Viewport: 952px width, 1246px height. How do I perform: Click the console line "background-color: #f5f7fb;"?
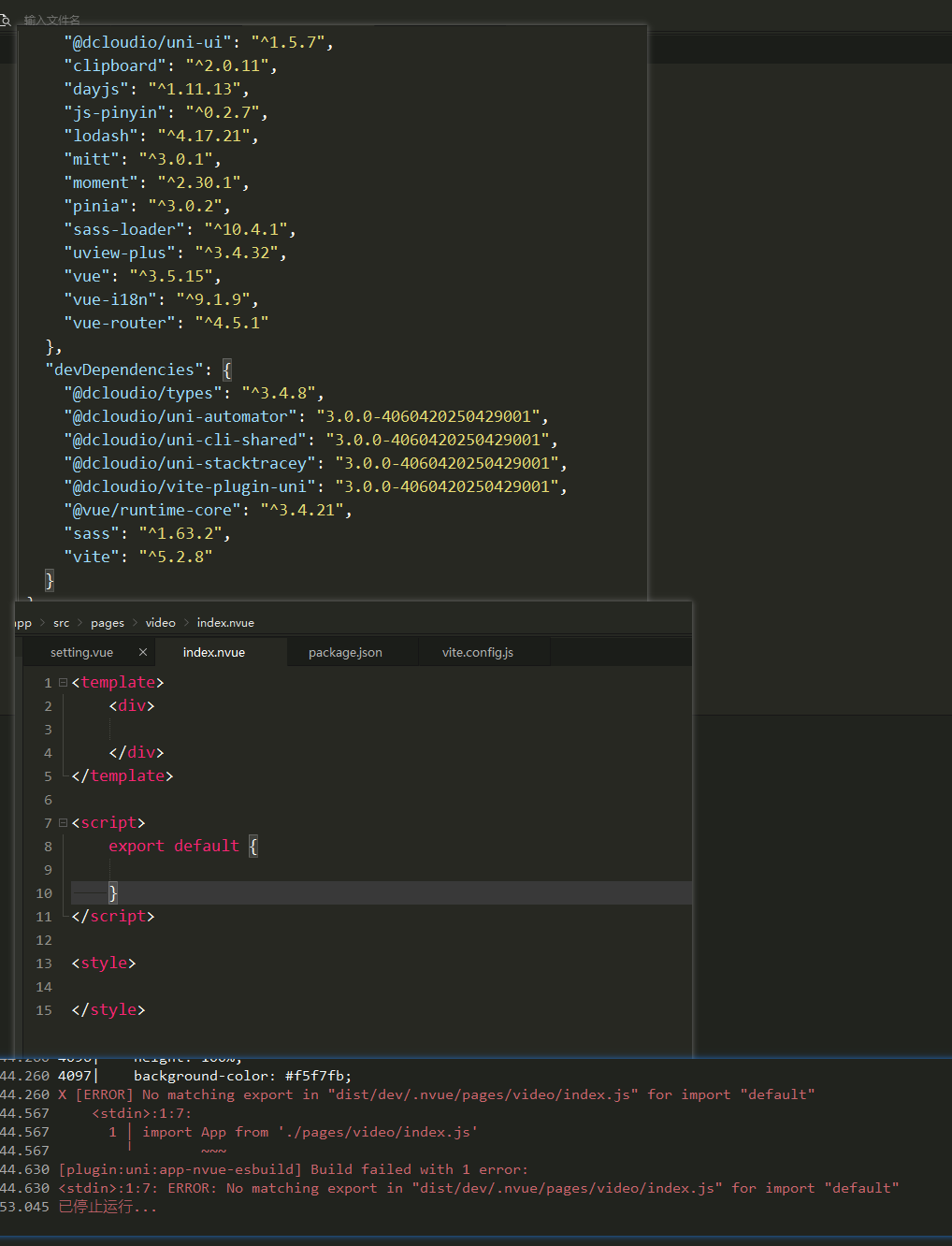pyautogui.click(x=243, y=1076)
